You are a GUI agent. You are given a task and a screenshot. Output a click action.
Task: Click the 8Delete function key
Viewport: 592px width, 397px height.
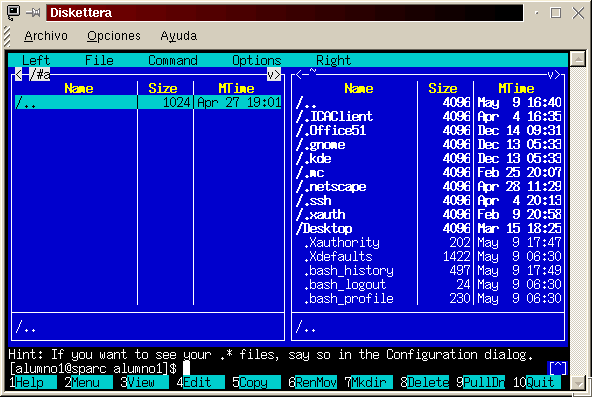(x=424, y=382)
